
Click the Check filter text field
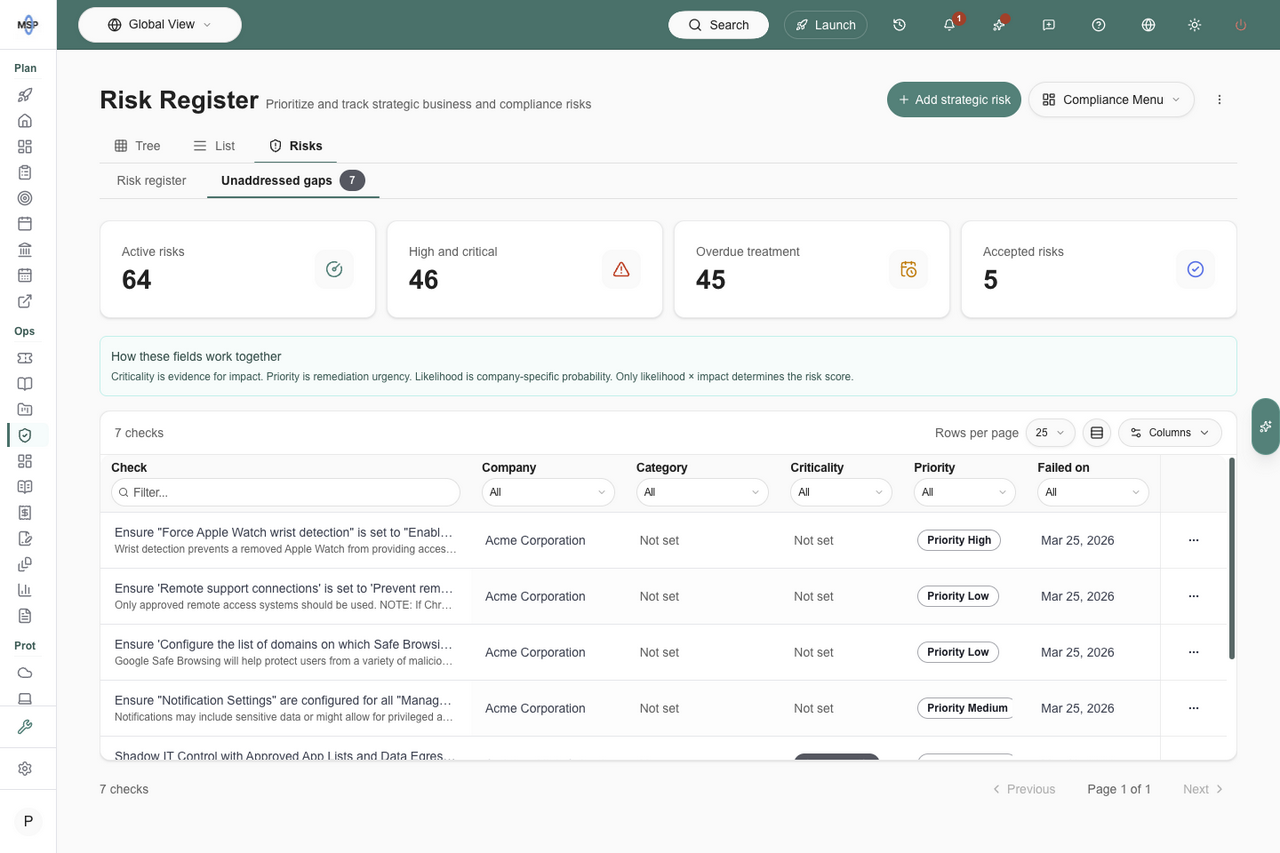pos(286,492)
